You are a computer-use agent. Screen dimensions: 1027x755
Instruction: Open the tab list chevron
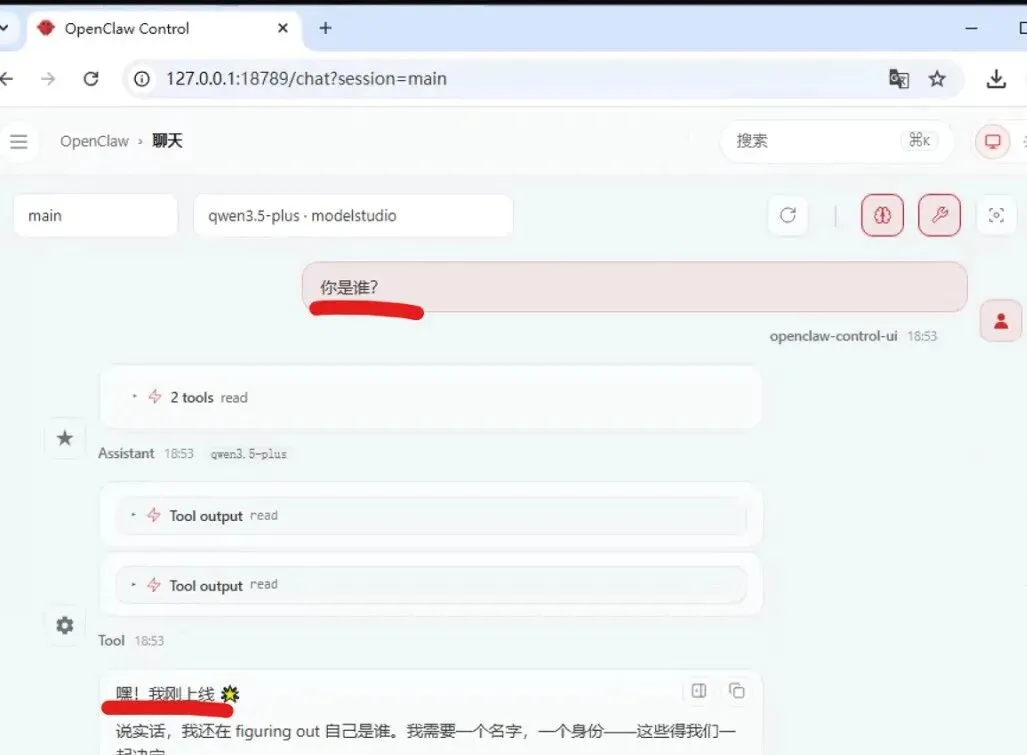[4, 28]
